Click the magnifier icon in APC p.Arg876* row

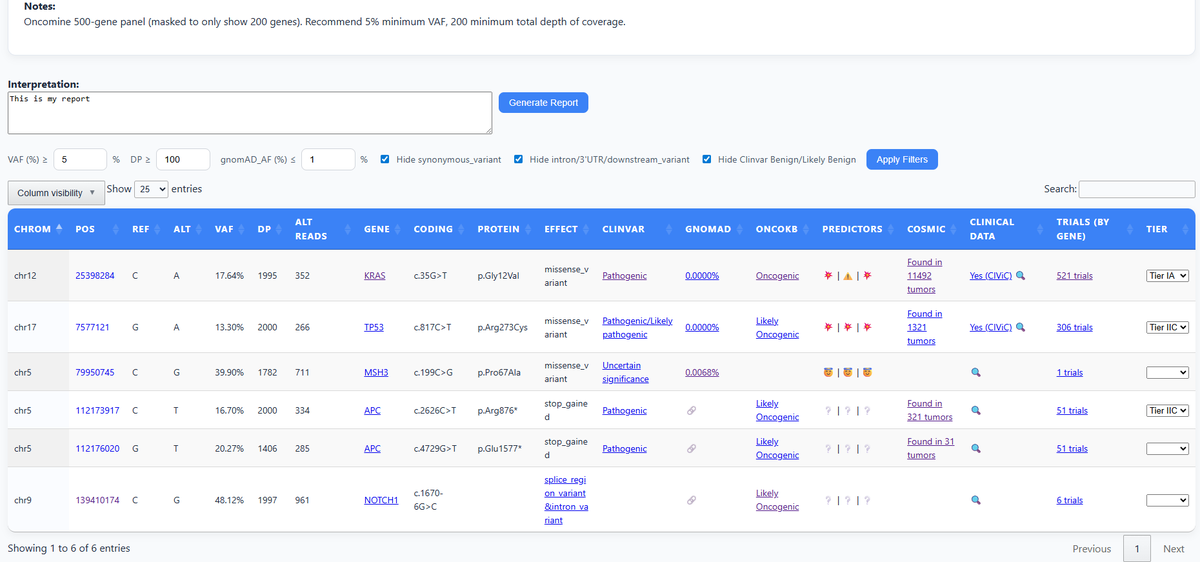[x=976, y=410]
